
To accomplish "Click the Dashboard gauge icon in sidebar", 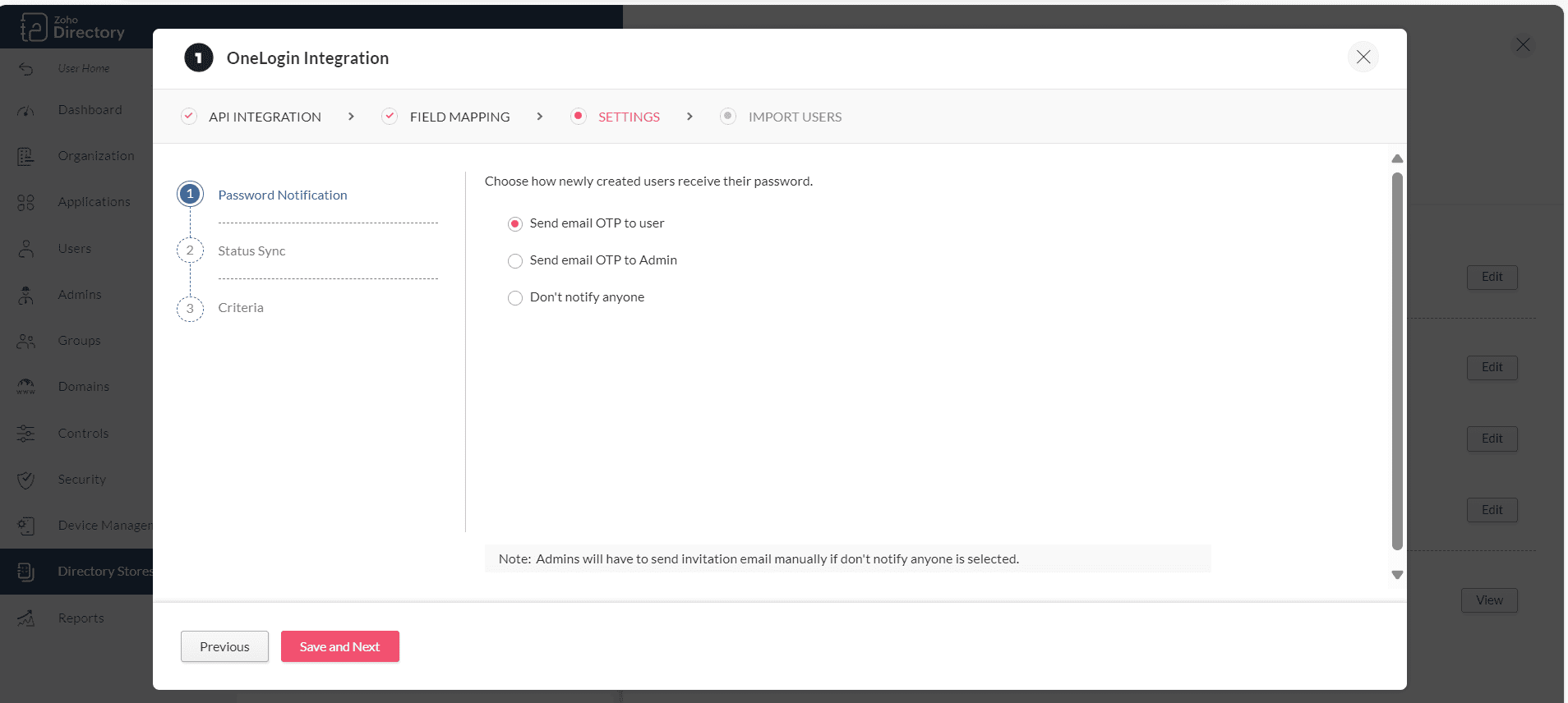I will click(26, 111).
